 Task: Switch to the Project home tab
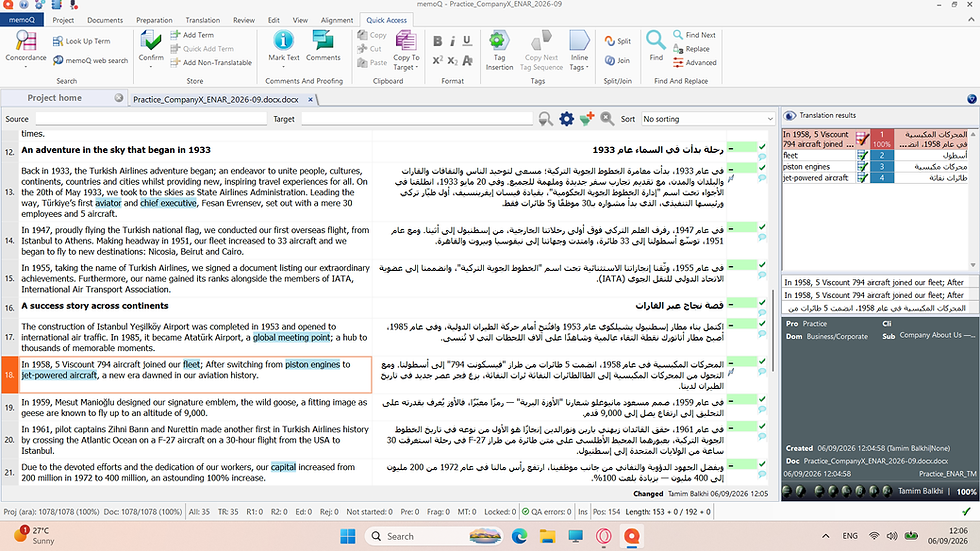pyautogui.click(x=54, y=98)
